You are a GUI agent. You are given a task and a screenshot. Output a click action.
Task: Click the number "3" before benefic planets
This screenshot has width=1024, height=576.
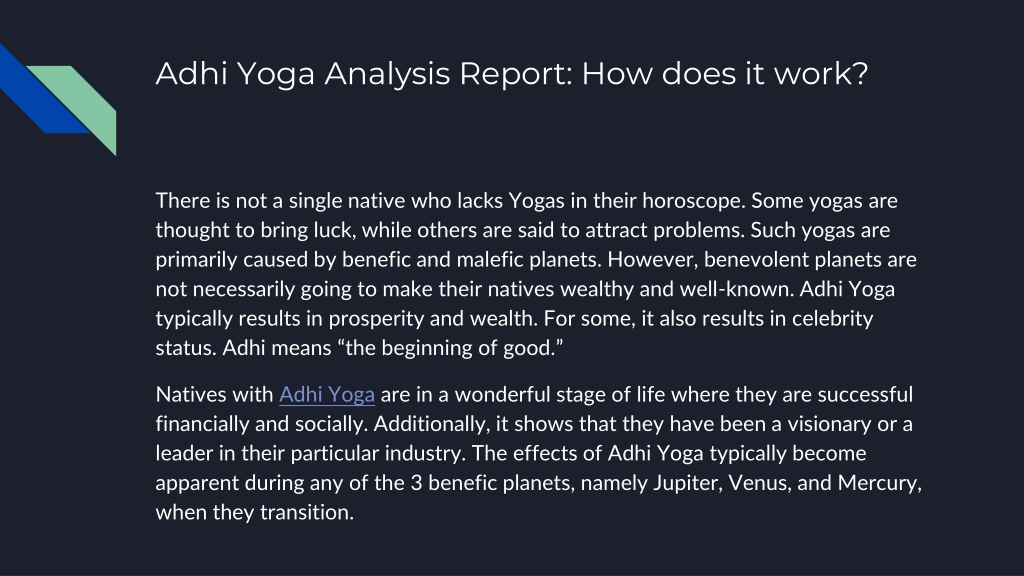416,483
